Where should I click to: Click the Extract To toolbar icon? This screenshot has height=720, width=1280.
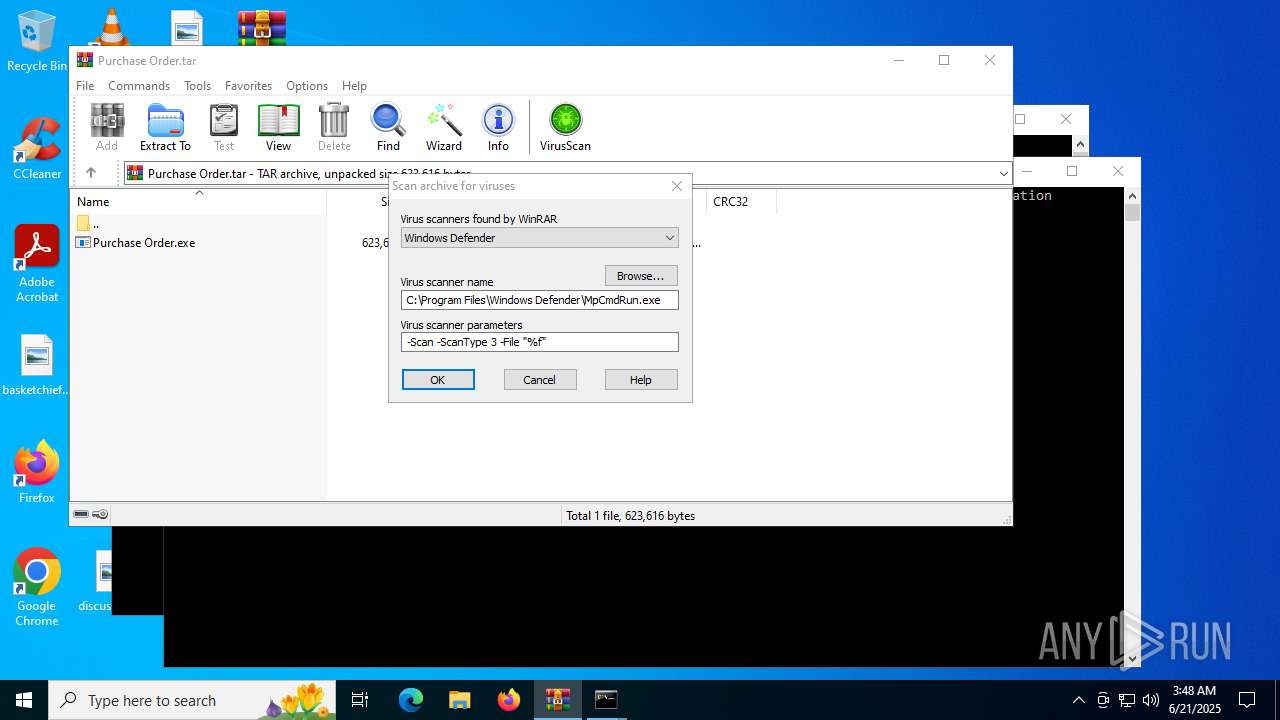pyautogui.click(x=165, y=127)
